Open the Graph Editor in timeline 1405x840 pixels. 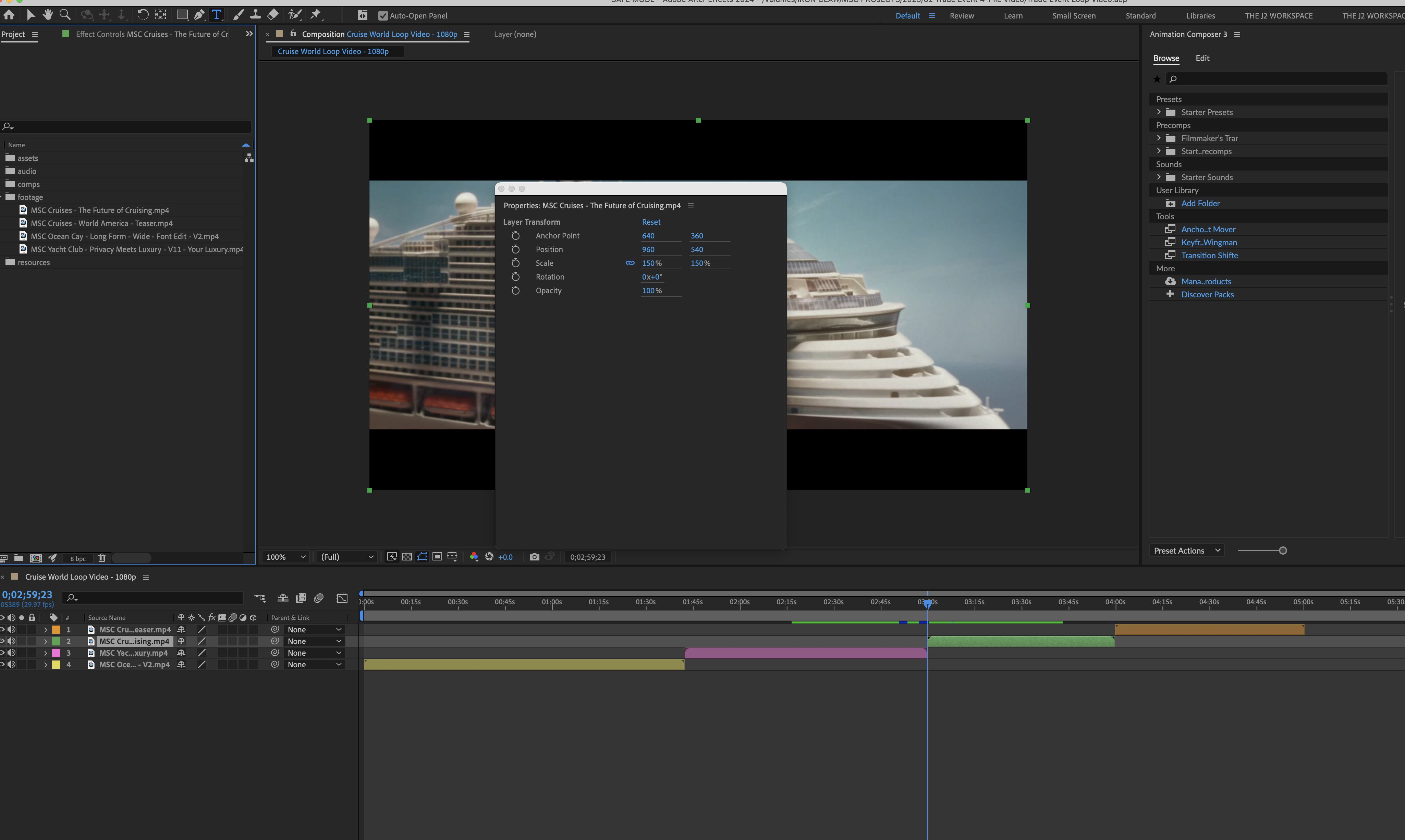(342, 598)
